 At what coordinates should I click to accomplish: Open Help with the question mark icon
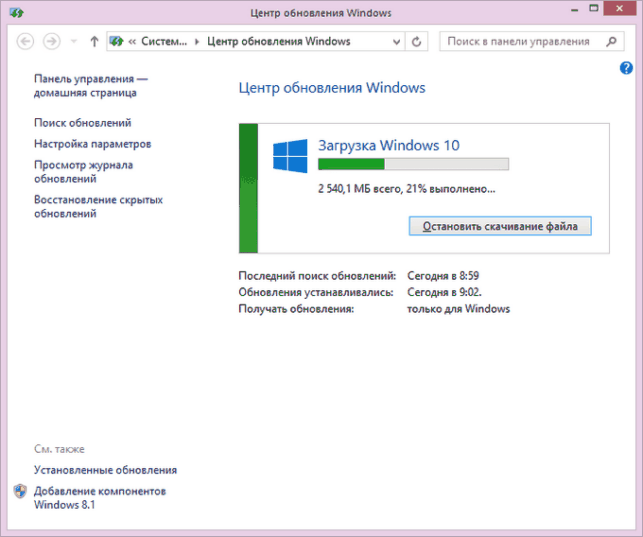coord(626,68)
